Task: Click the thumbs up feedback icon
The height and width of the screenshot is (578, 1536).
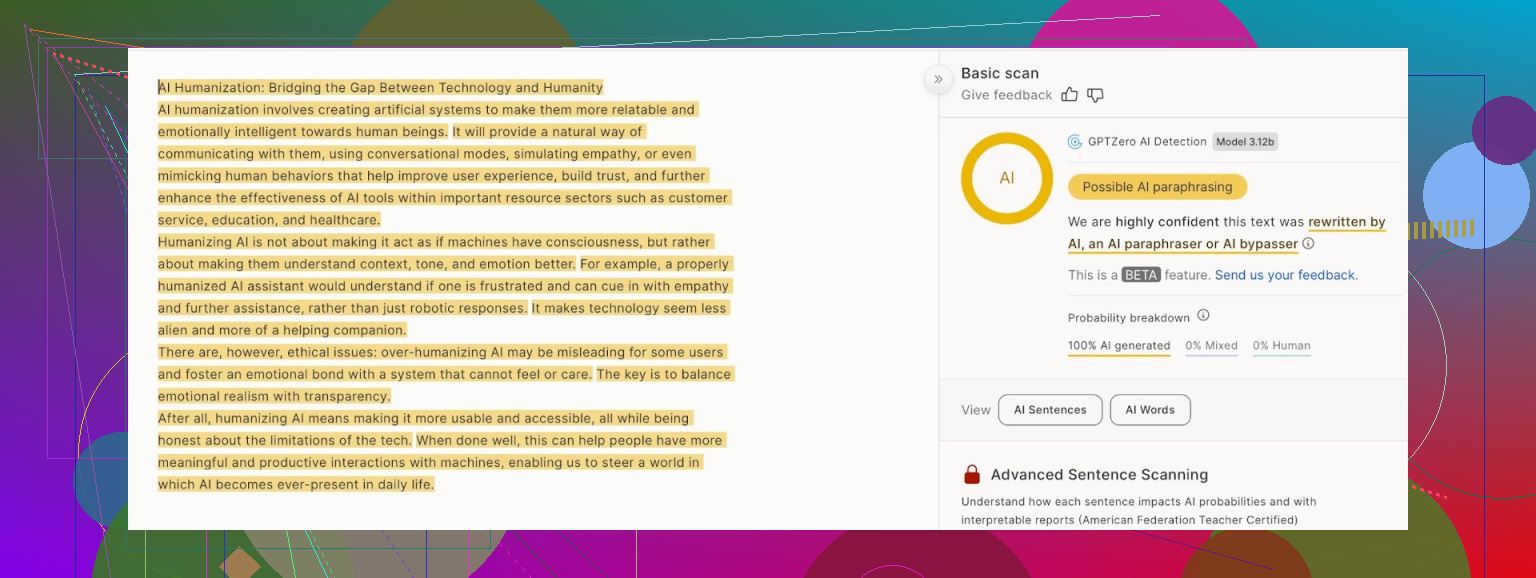Action: click(x=1069, y=95)
